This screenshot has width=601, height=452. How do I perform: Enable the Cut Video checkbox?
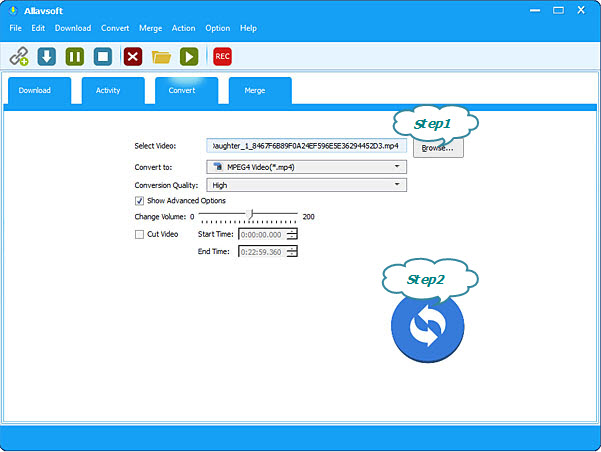tap(140, 234)
